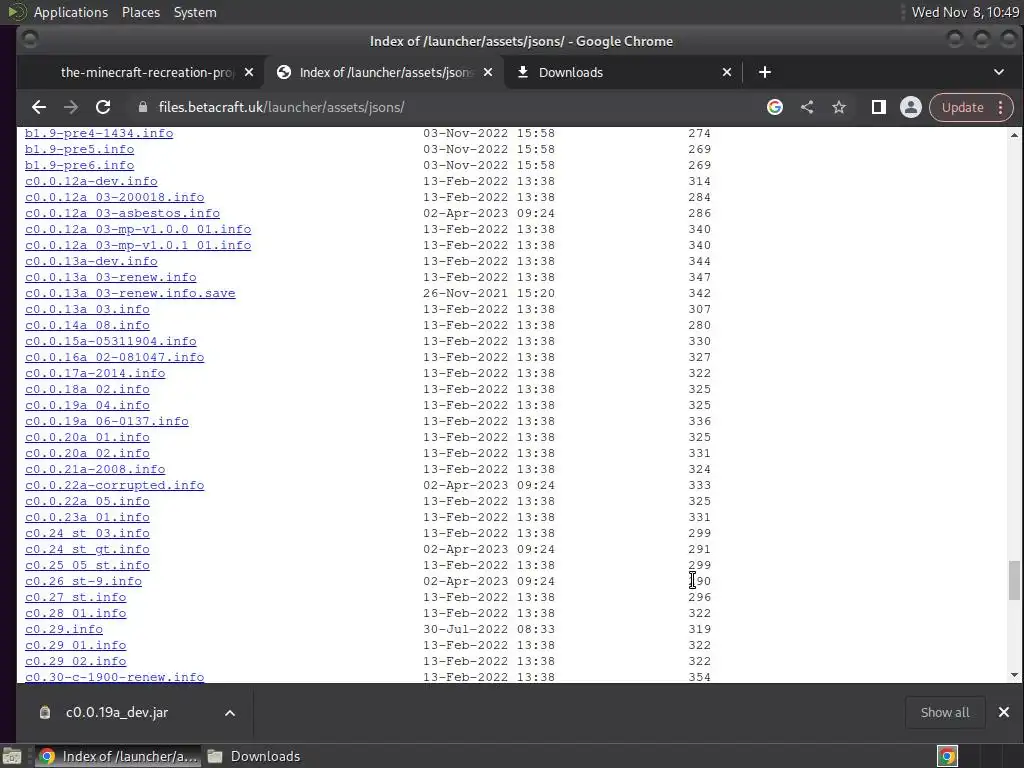Close the downloads bar
Viewport: 1024px width, 768px height.
(x=1004, y=712)
